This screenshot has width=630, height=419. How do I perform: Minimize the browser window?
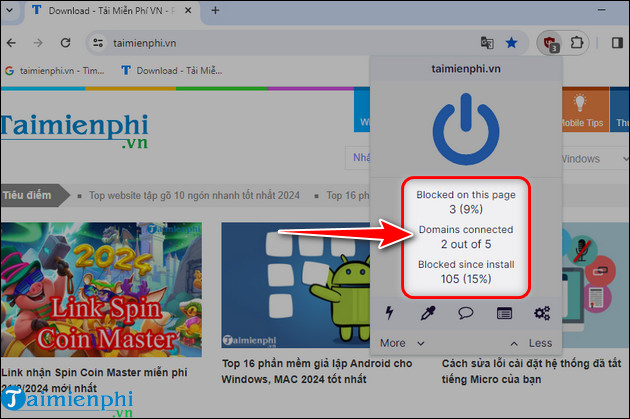[601, 10]
